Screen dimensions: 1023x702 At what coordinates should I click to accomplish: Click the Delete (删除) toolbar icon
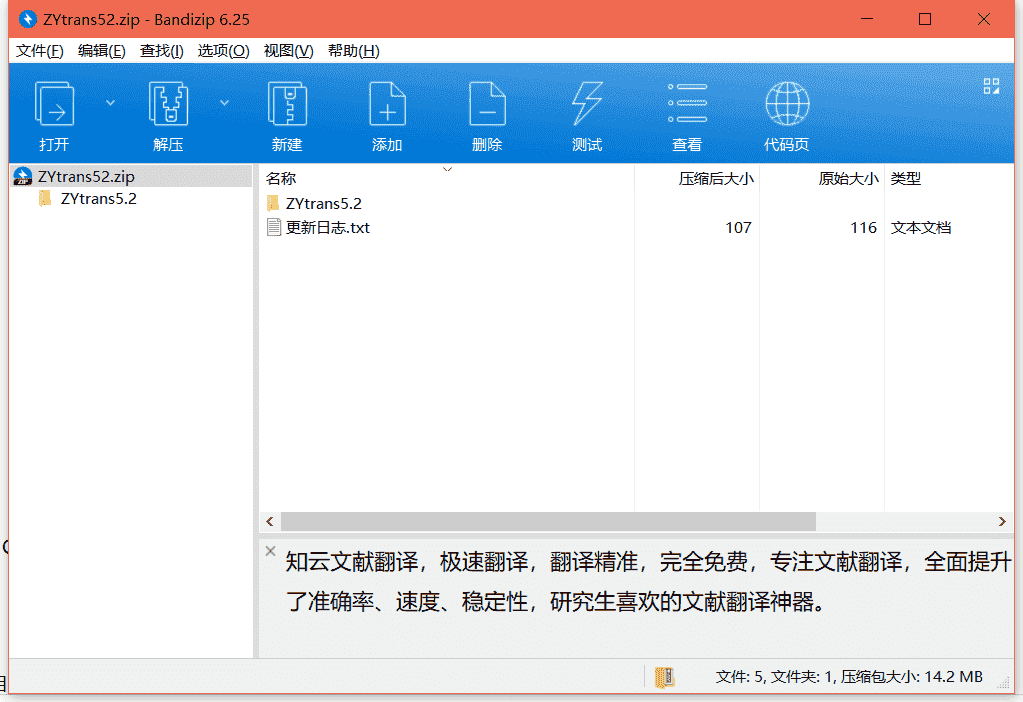487,104
